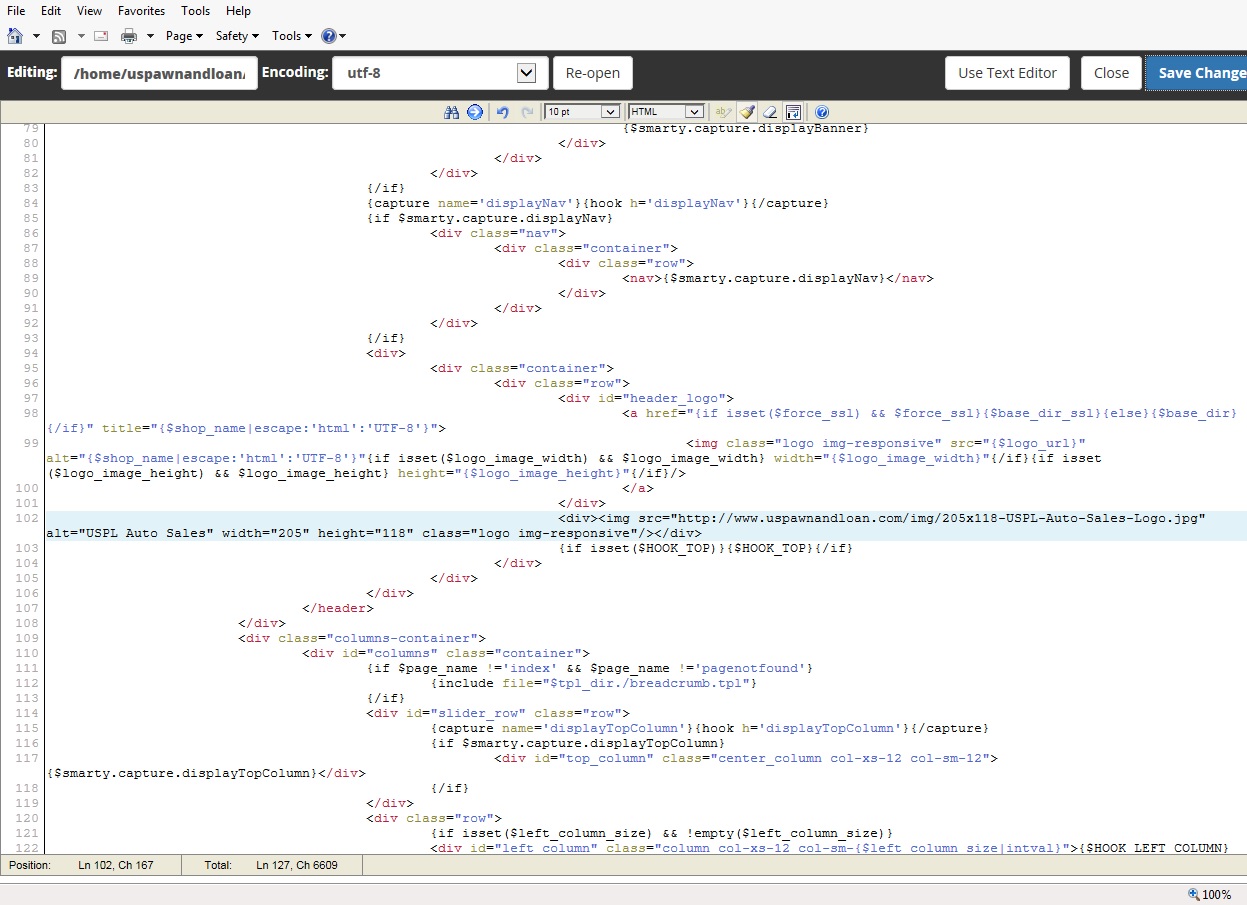The width and height of the screenshot is (1247, 905).
Task: Open the File menu
Action: point(16,10)
